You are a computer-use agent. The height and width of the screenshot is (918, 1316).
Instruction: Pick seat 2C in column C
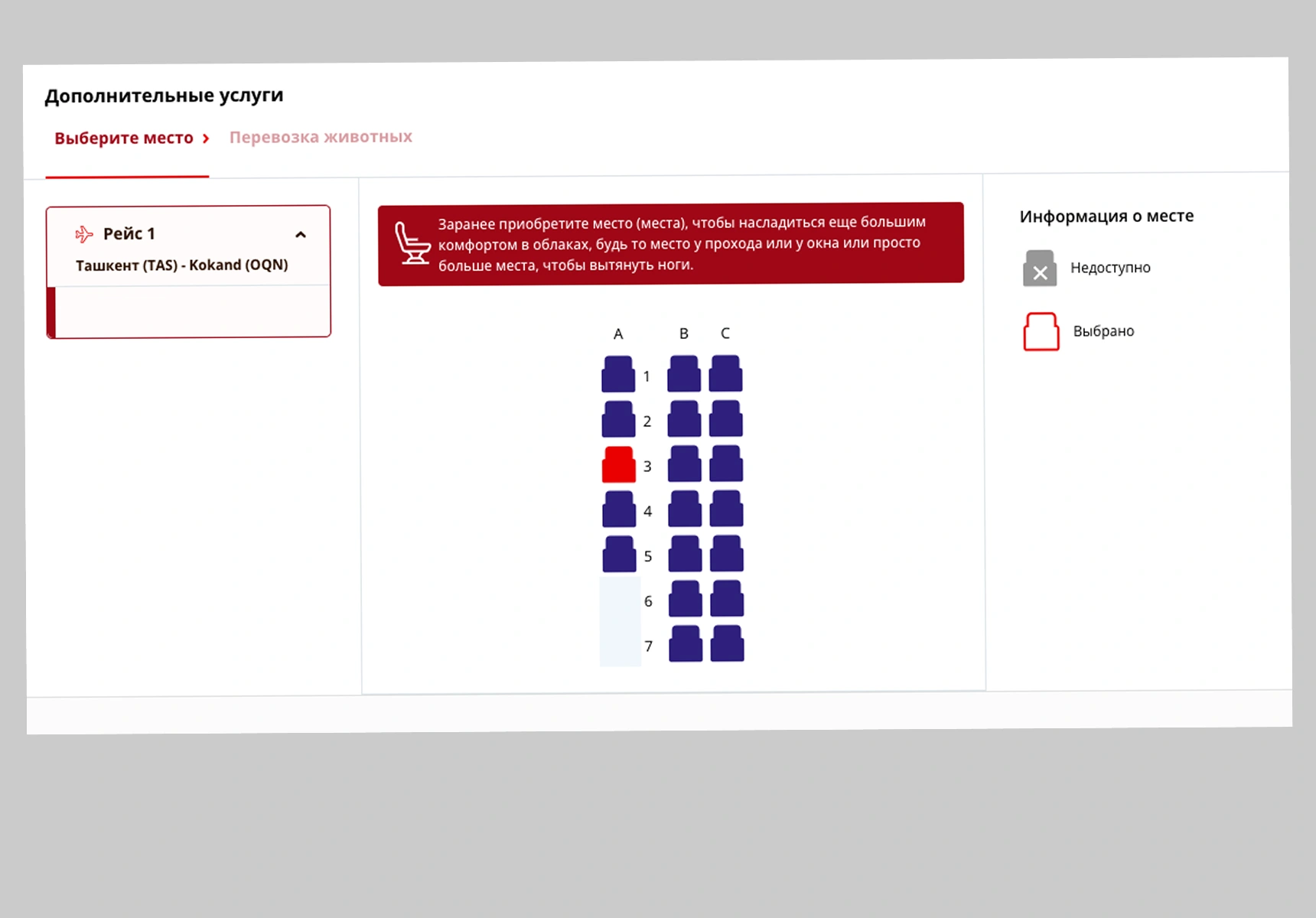click(726, 418)
